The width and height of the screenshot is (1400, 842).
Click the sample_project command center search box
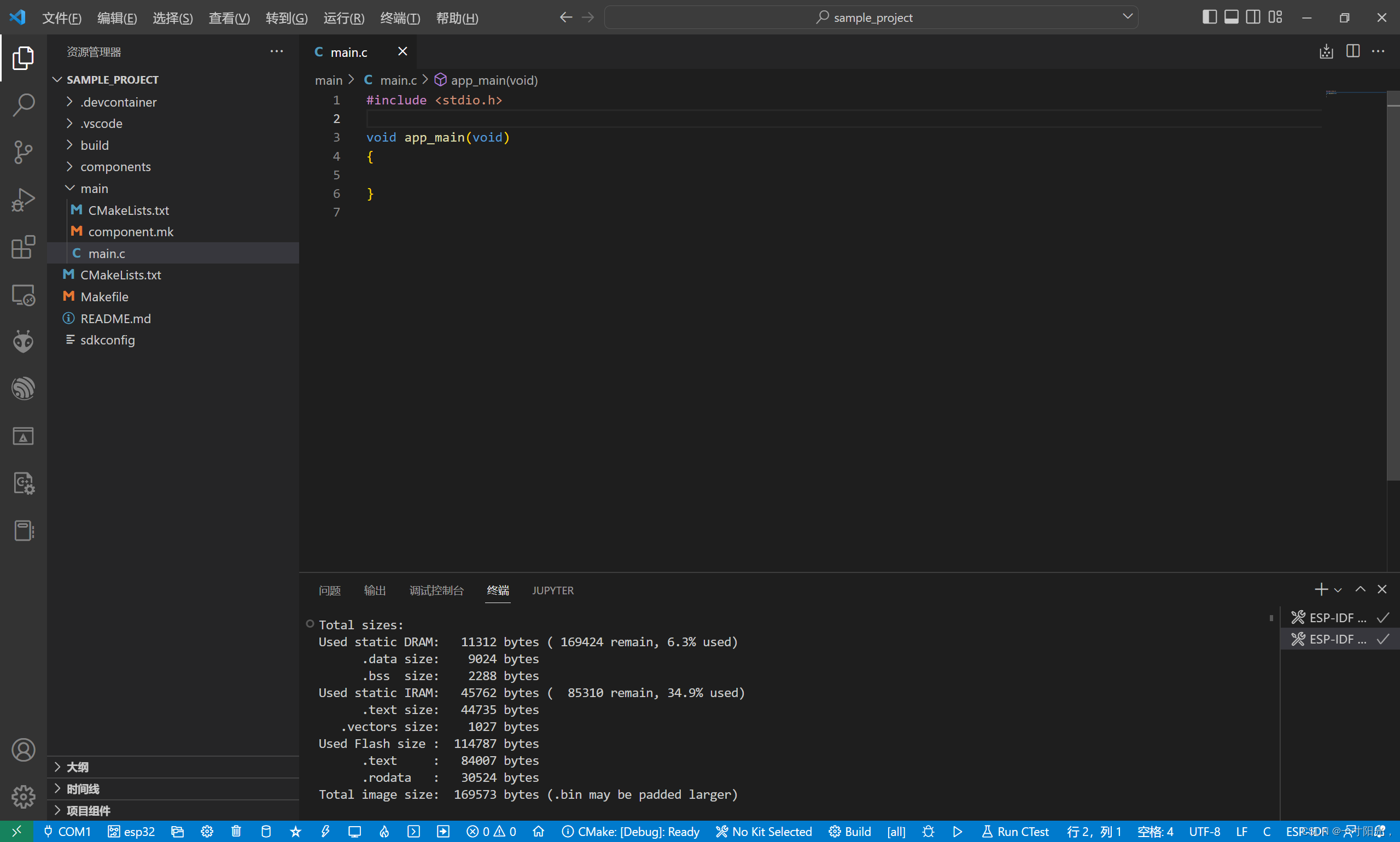(871, 17)
